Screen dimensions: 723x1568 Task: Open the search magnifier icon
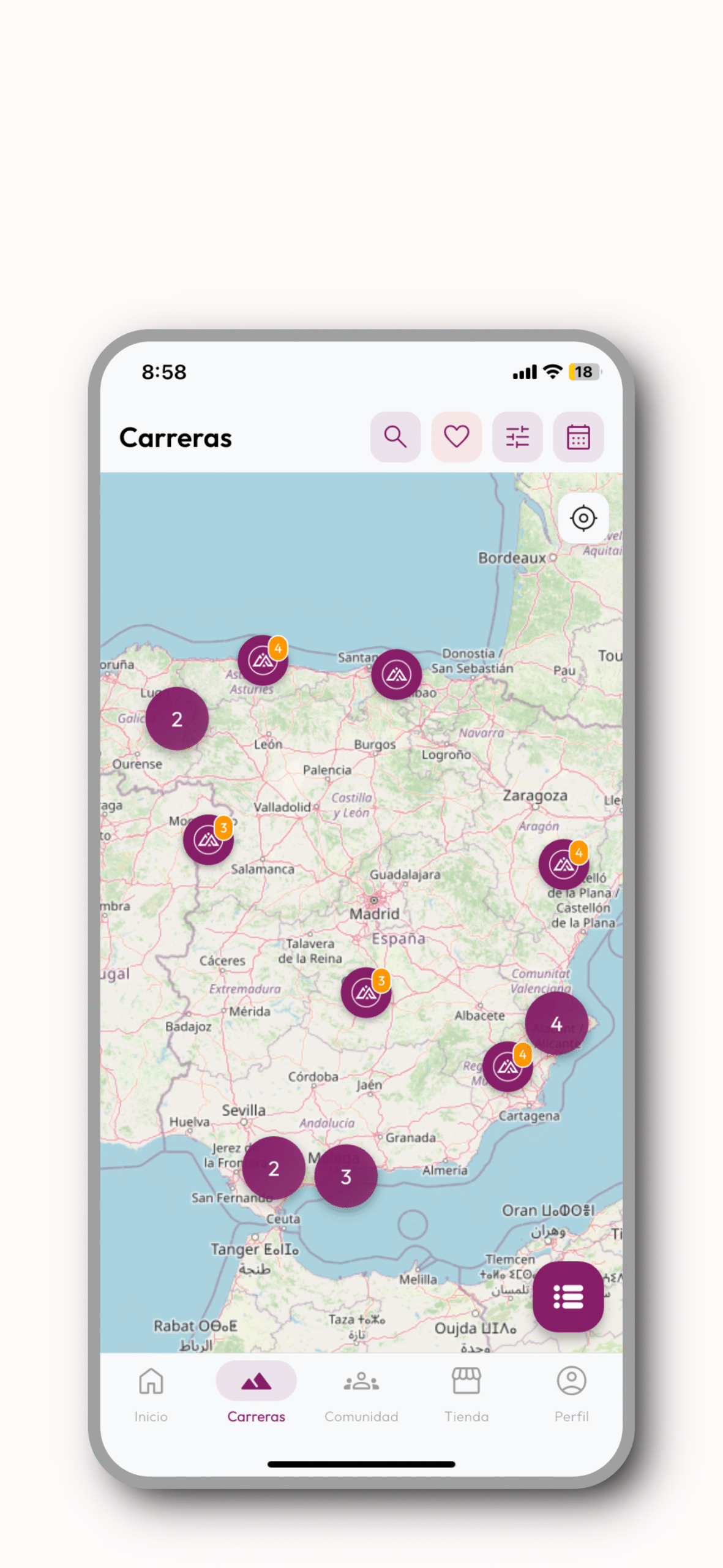coord(395,437)
